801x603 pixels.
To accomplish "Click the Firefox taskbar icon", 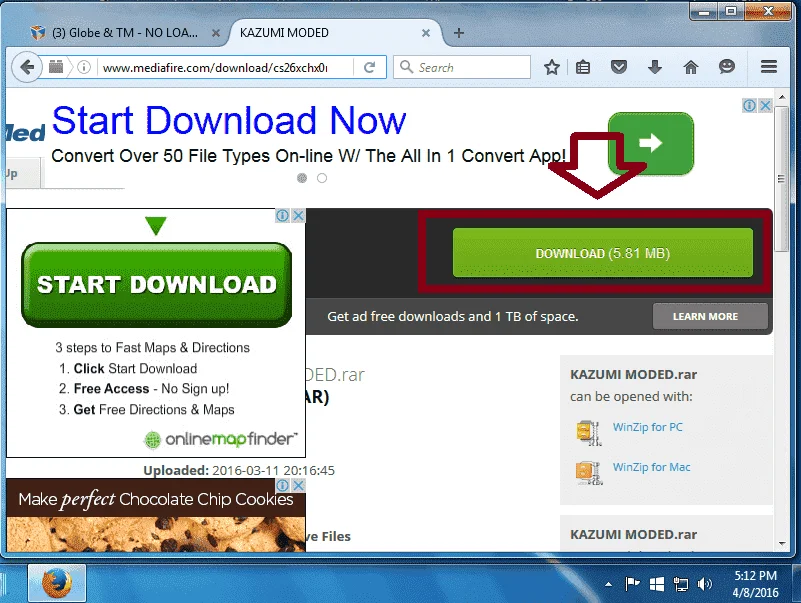I will click(x=57, y=583).
